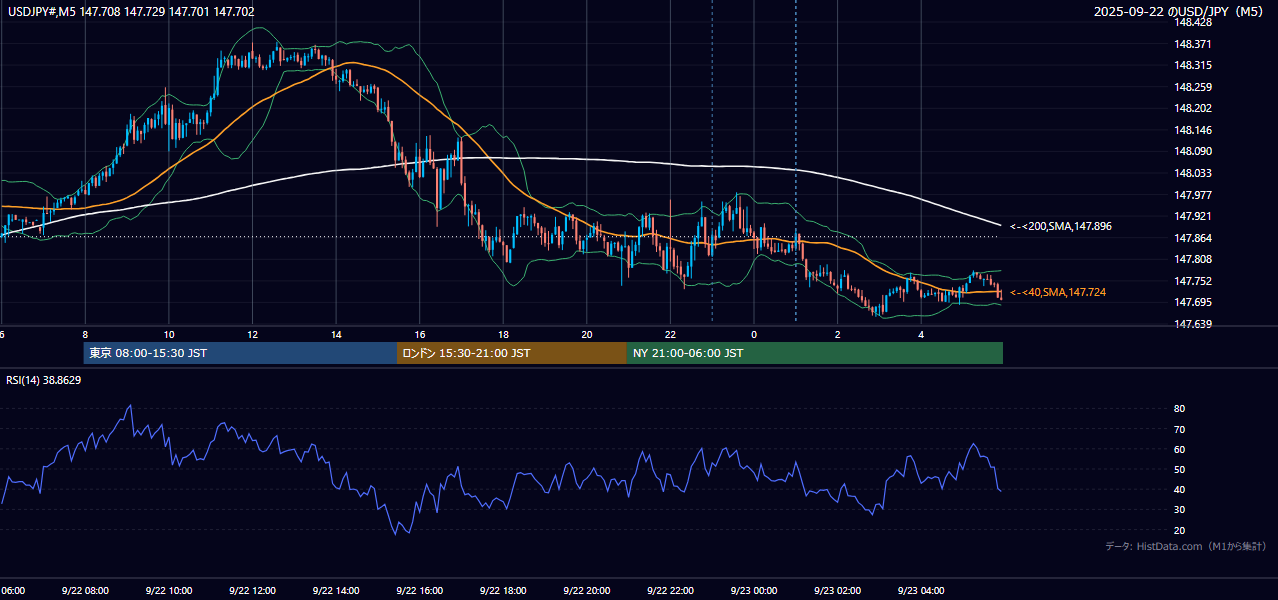
Task: Click price level 148.202 on axis
Action: pos(1194,108)
